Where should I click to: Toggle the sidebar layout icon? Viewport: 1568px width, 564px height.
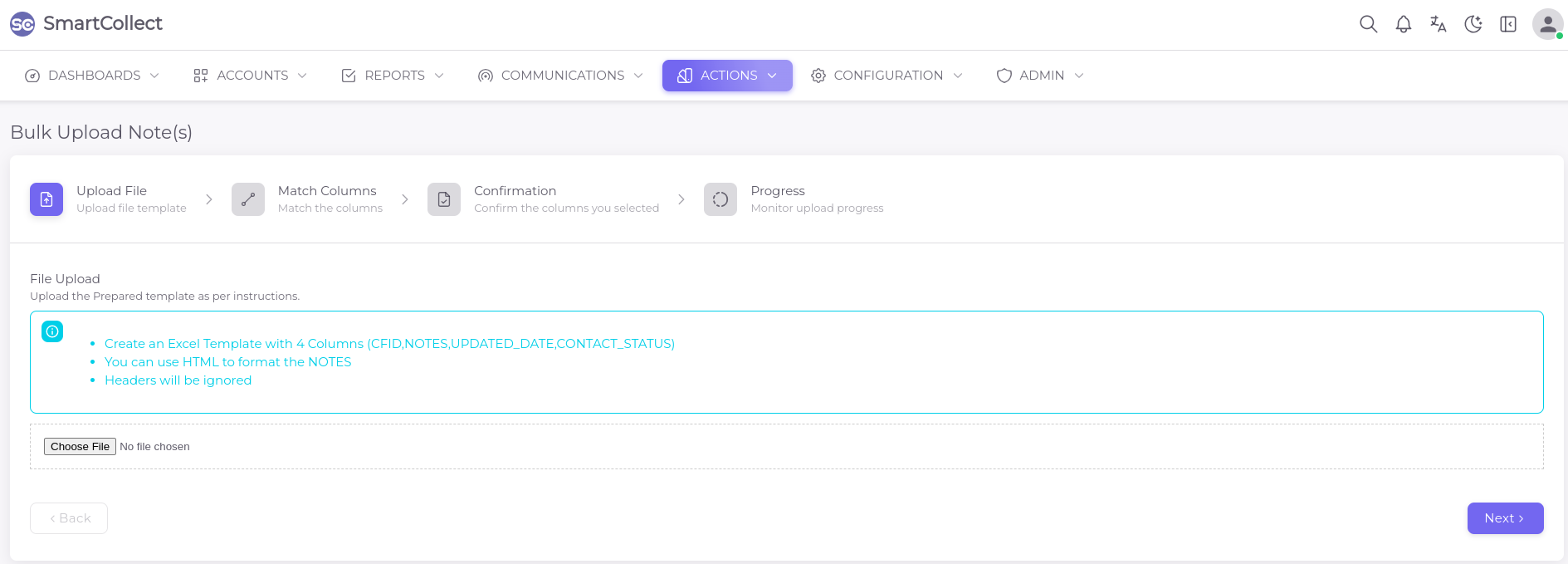point(1508,24)
